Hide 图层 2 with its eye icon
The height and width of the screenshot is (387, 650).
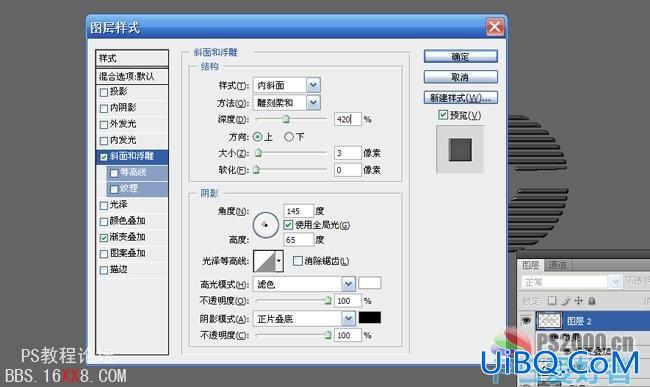(x=526, y=320)
